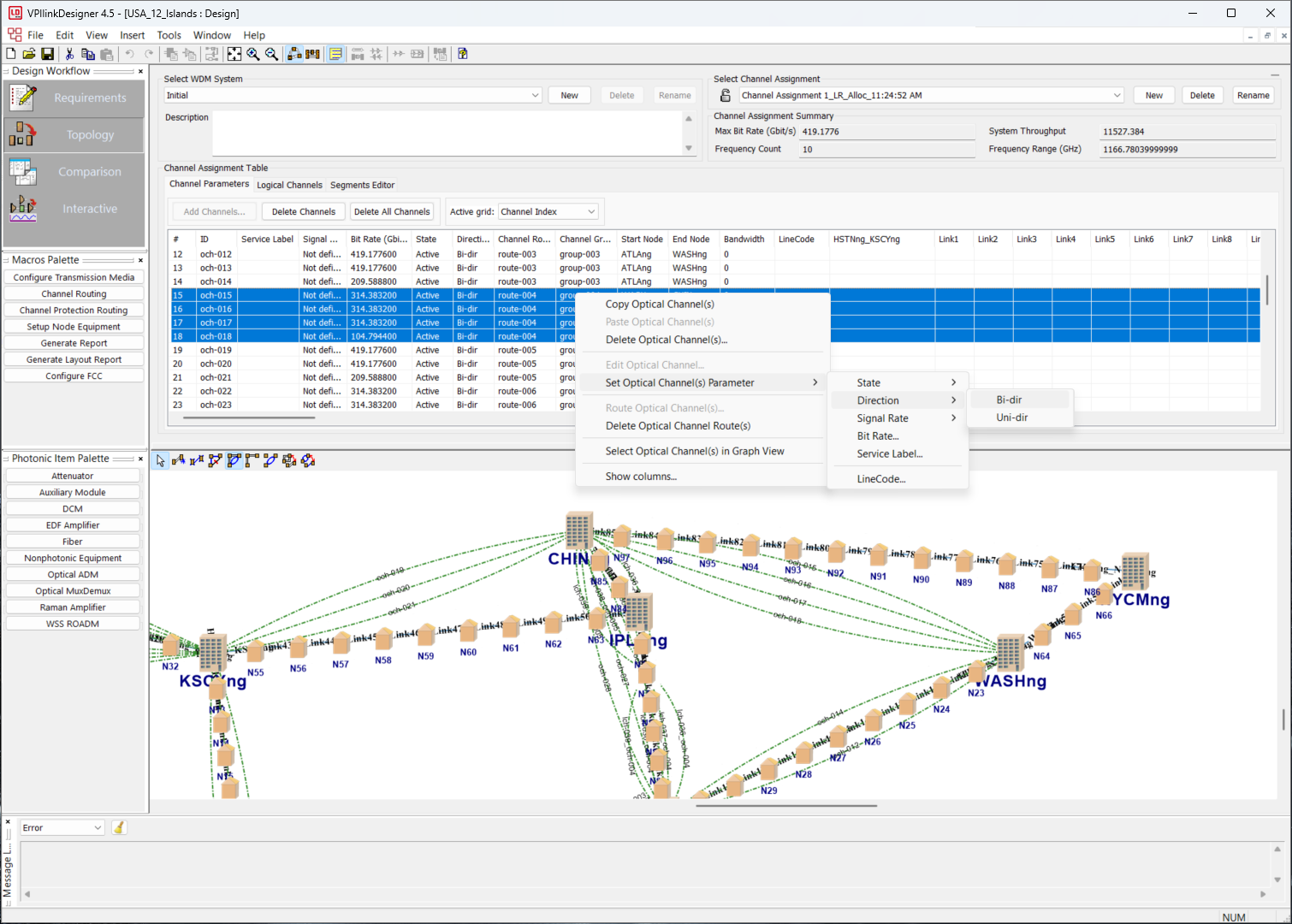Choose Bi-dir direction option
This screenshot has height=924, width=1292.
point(1019,400)
